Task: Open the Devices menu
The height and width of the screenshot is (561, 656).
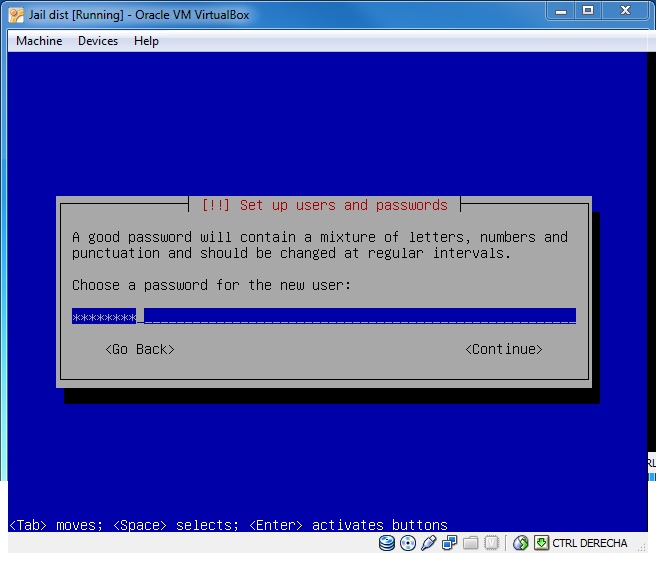Action: 98,41
